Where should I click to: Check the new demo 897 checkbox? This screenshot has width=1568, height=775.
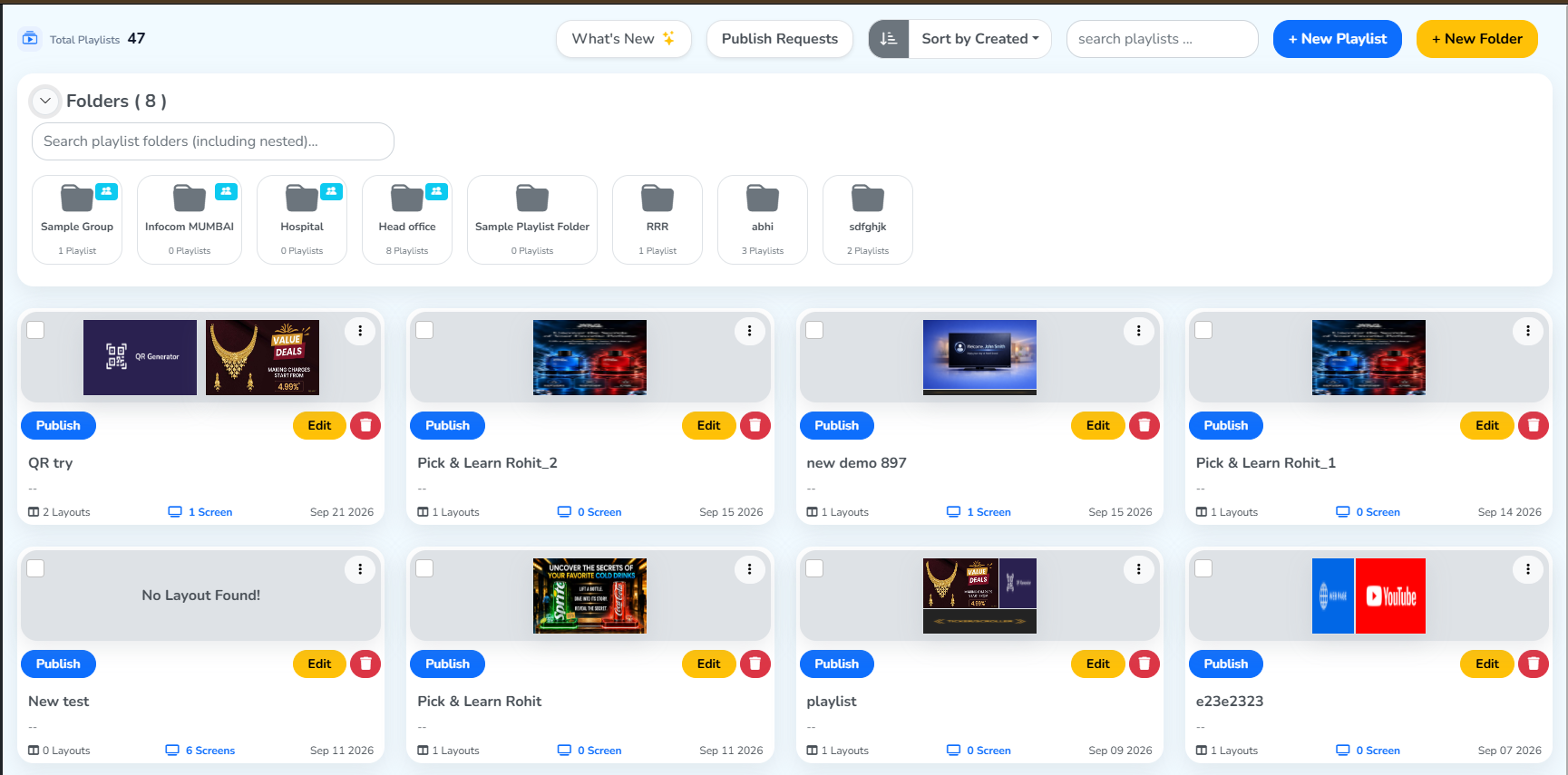click(x=814, y=330)
